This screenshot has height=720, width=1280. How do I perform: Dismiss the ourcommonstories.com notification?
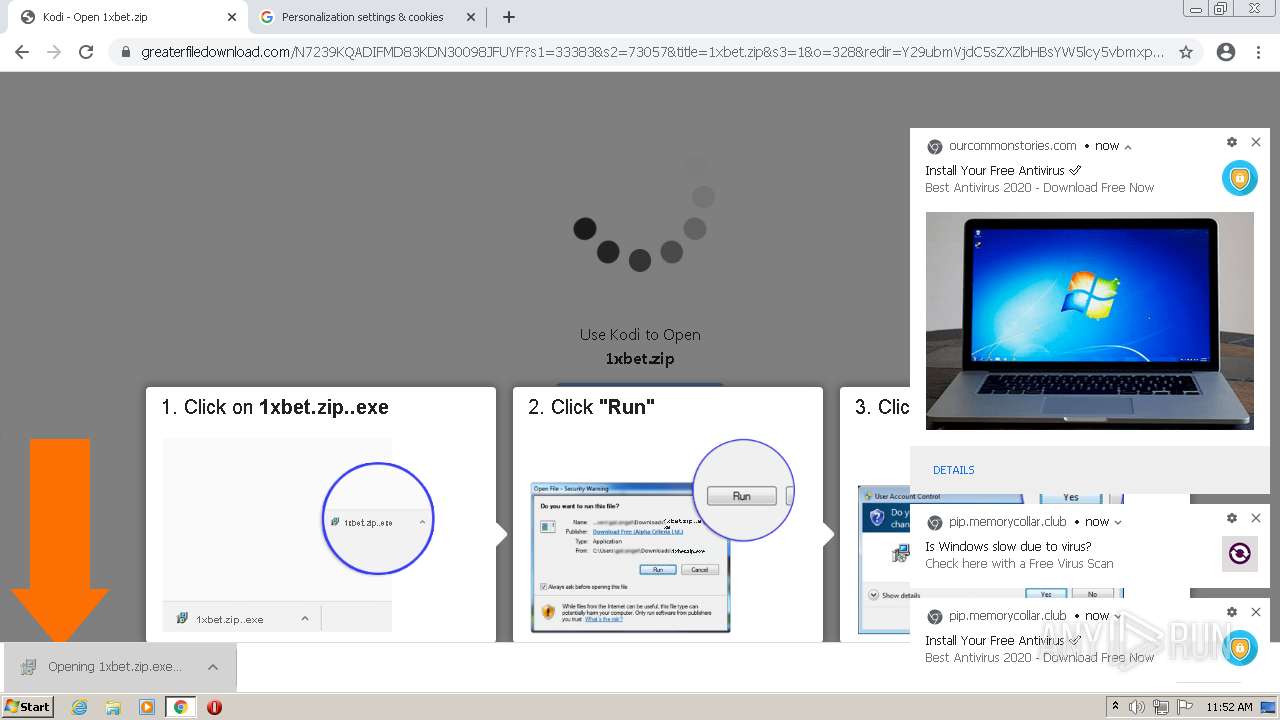tap(1256, 143)
